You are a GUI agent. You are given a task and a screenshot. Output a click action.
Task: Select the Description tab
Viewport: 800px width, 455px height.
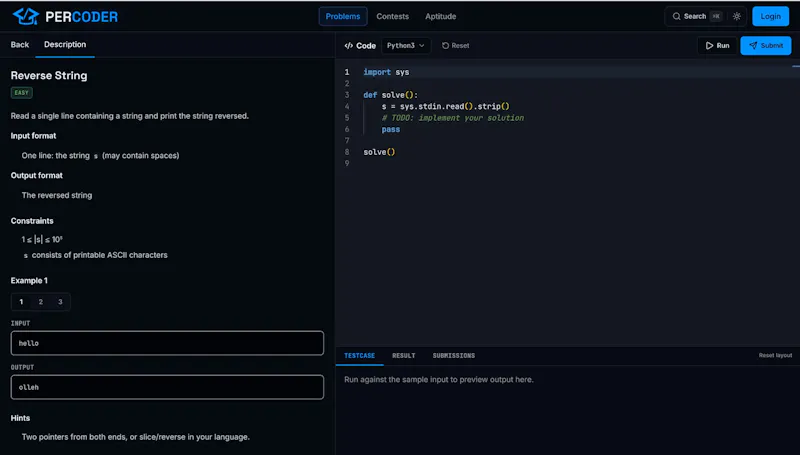65,44
